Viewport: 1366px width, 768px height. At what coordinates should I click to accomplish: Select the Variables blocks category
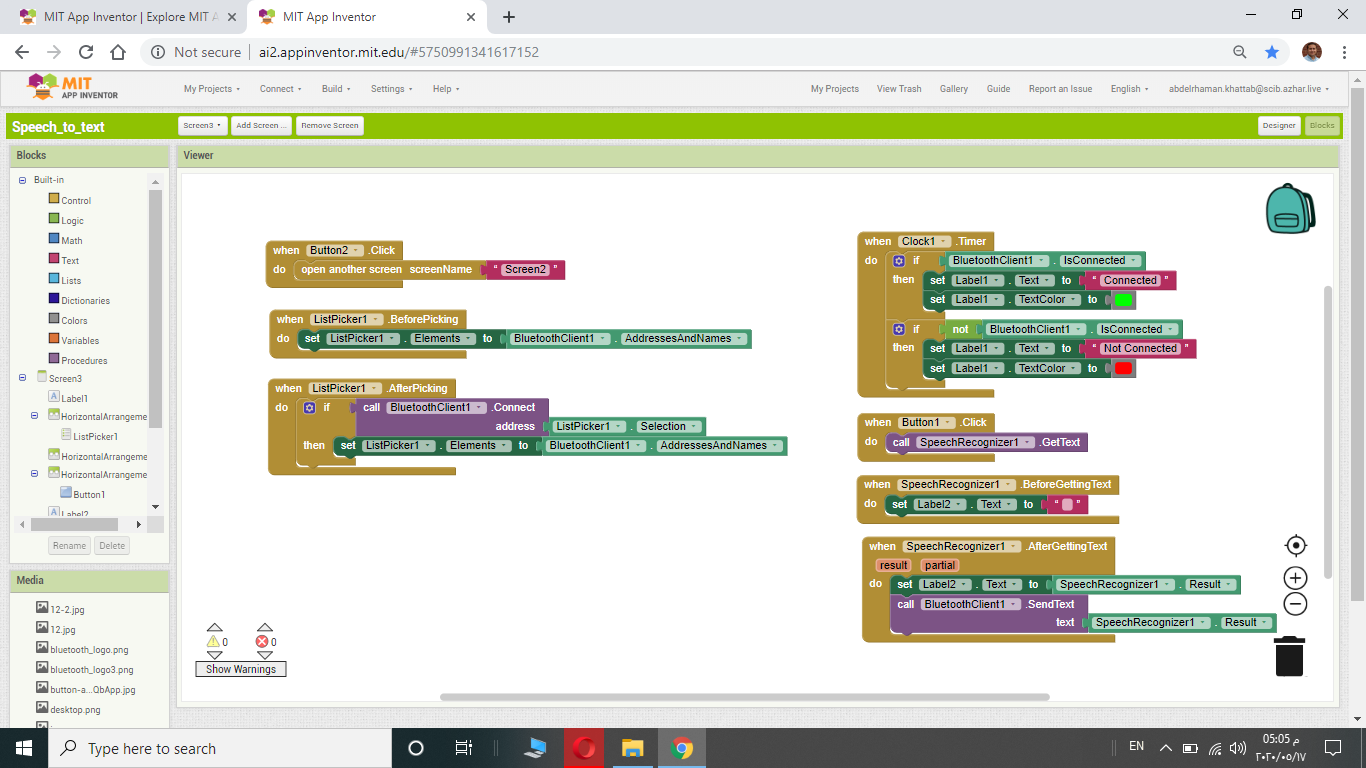tap(80, 340)
